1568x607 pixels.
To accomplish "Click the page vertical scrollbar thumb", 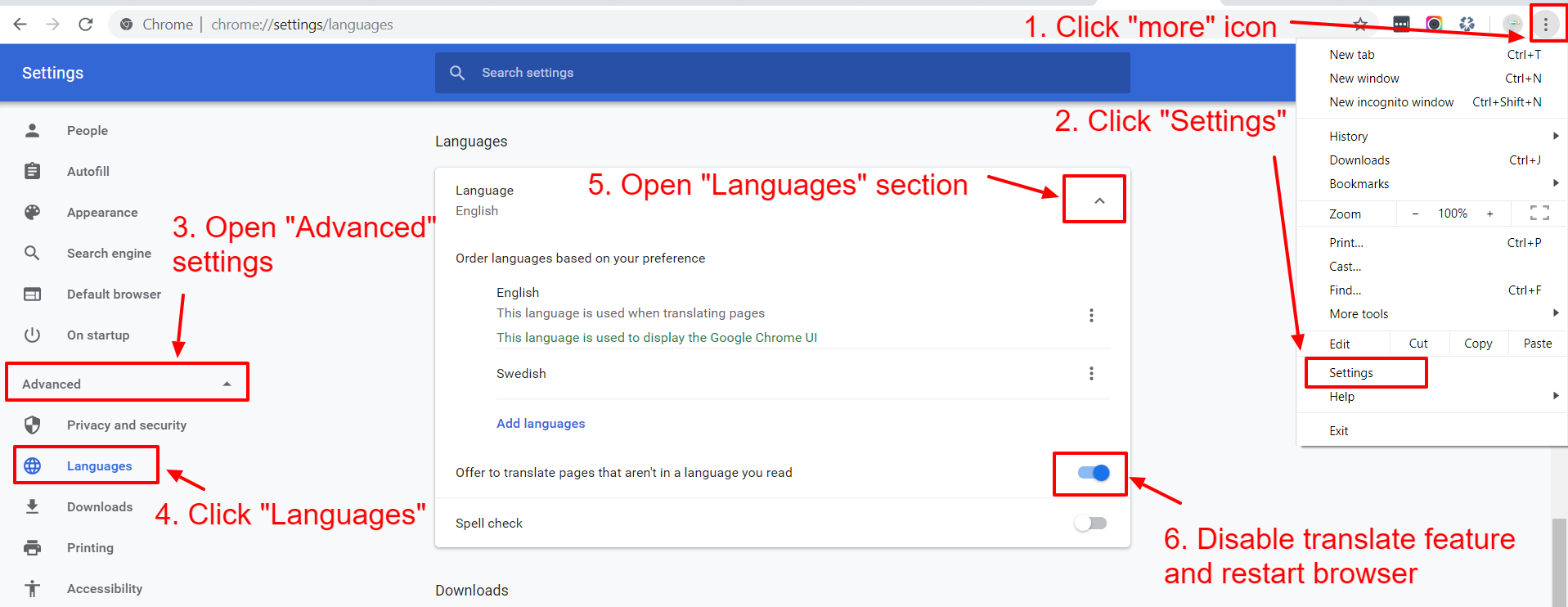I will tap(1560, 563).
